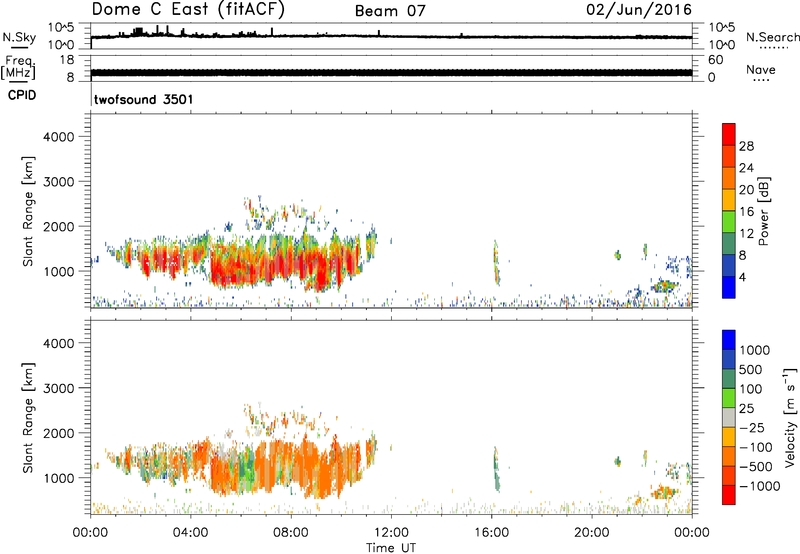
Task: Select the Slant Range axis title of velocity panel
Action: click(x=28, y=418)
